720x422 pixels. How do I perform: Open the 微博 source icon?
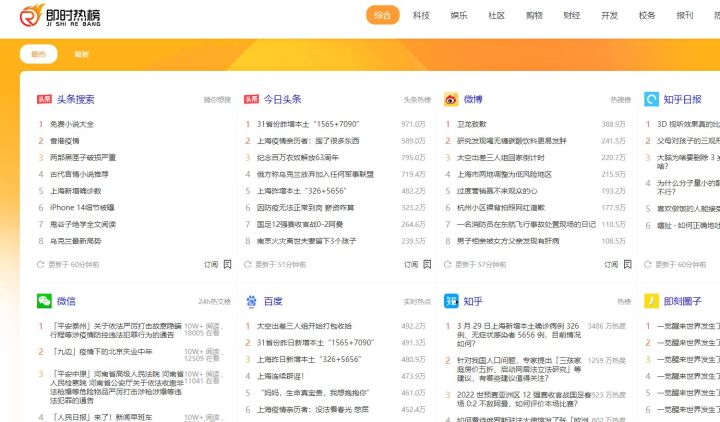[451, 99]
